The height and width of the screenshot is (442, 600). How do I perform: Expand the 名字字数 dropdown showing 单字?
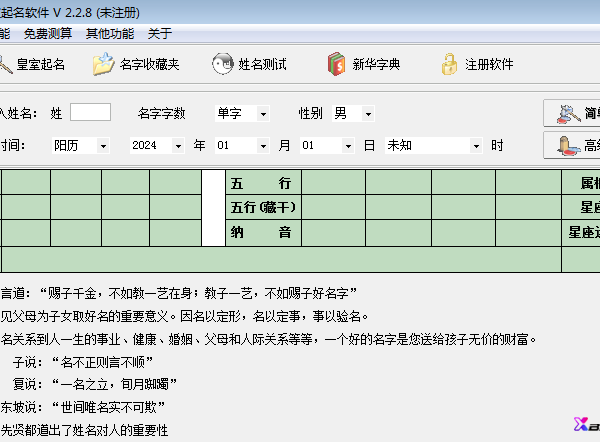(263, 114)
